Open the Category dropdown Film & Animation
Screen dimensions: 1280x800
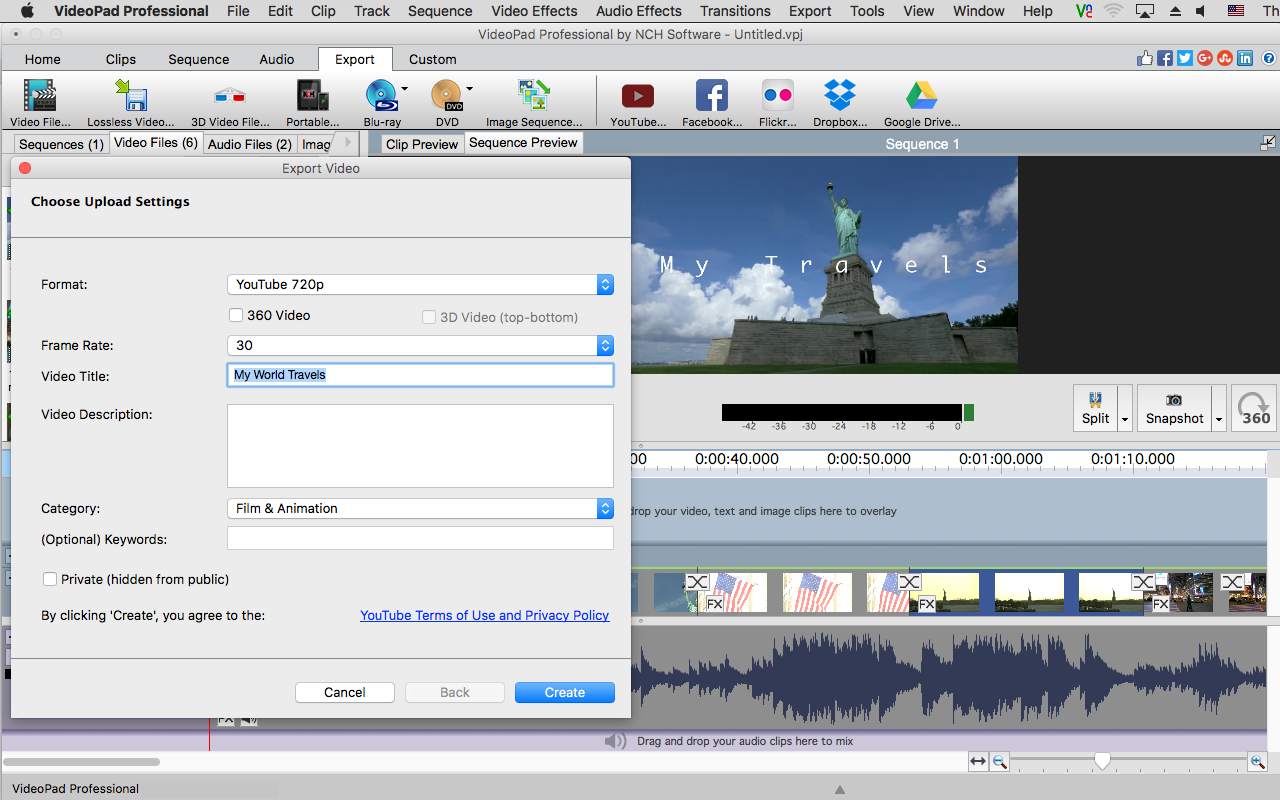420,508
